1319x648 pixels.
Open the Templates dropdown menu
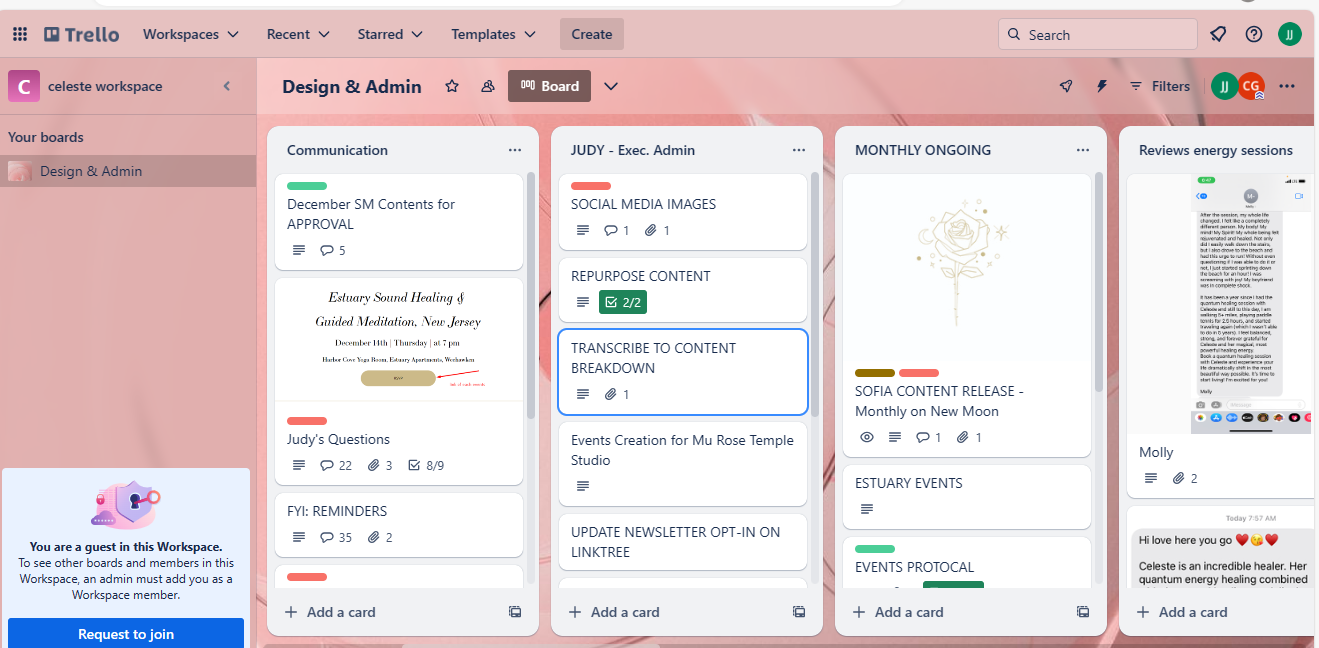pyautogui.click(x=493, y=34)
